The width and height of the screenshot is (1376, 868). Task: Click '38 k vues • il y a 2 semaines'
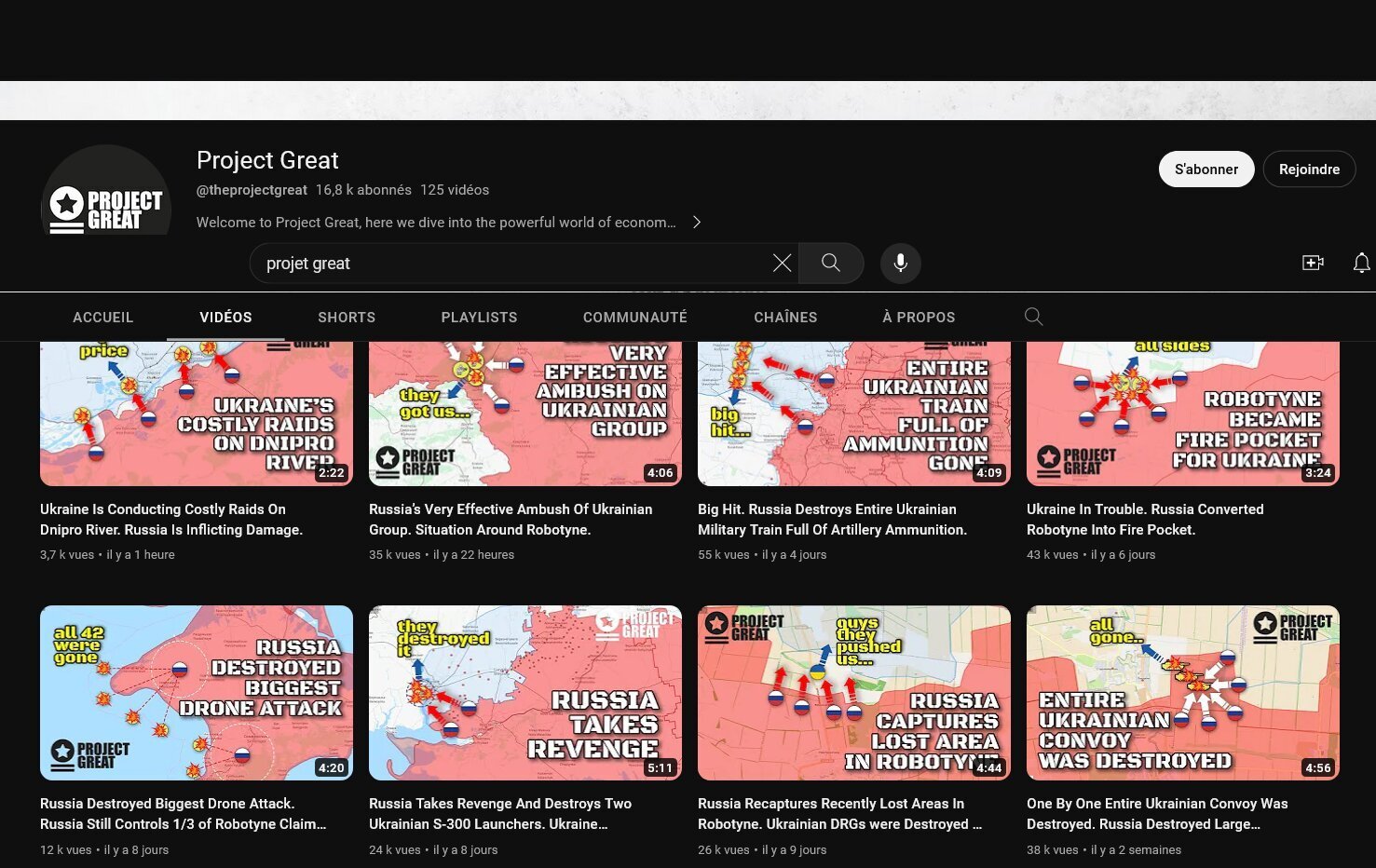pos(1104,850)
